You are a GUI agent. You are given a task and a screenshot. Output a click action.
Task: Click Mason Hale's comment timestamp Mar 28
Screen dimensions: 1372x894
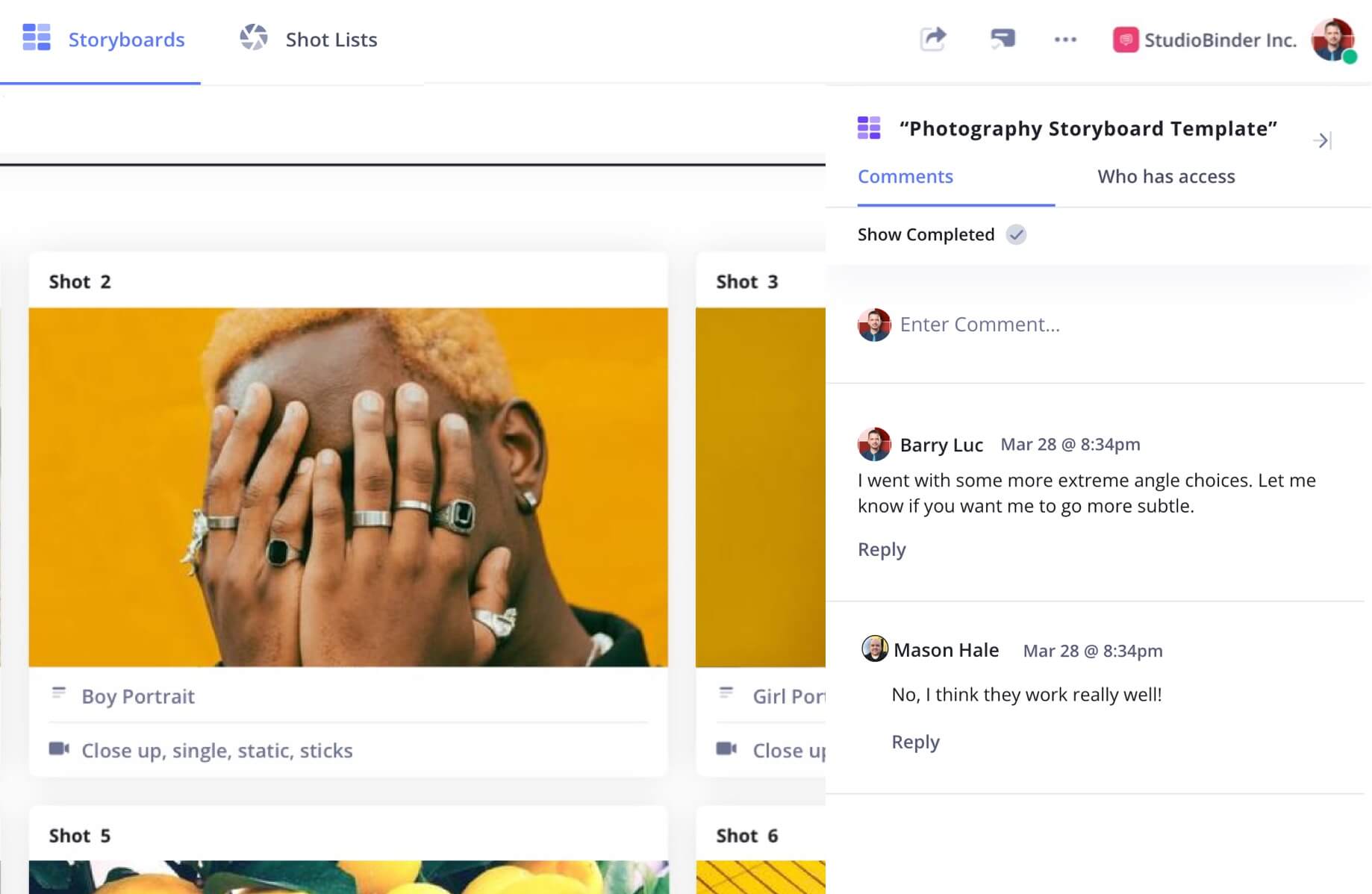(x=1093, y=651)
